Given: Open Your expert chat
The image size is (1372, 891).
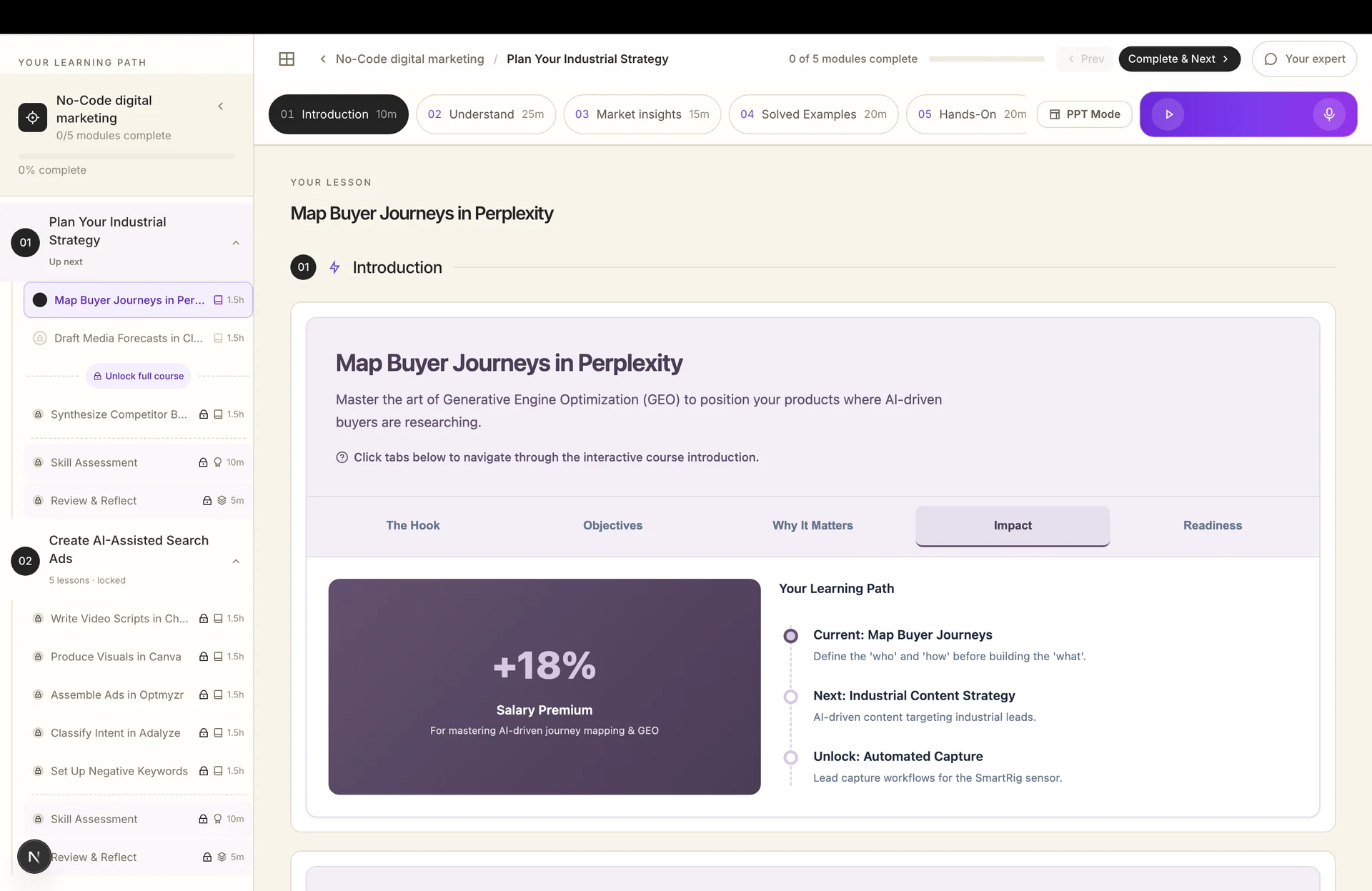Looking at the screenshot, I should coord(1304,59).
